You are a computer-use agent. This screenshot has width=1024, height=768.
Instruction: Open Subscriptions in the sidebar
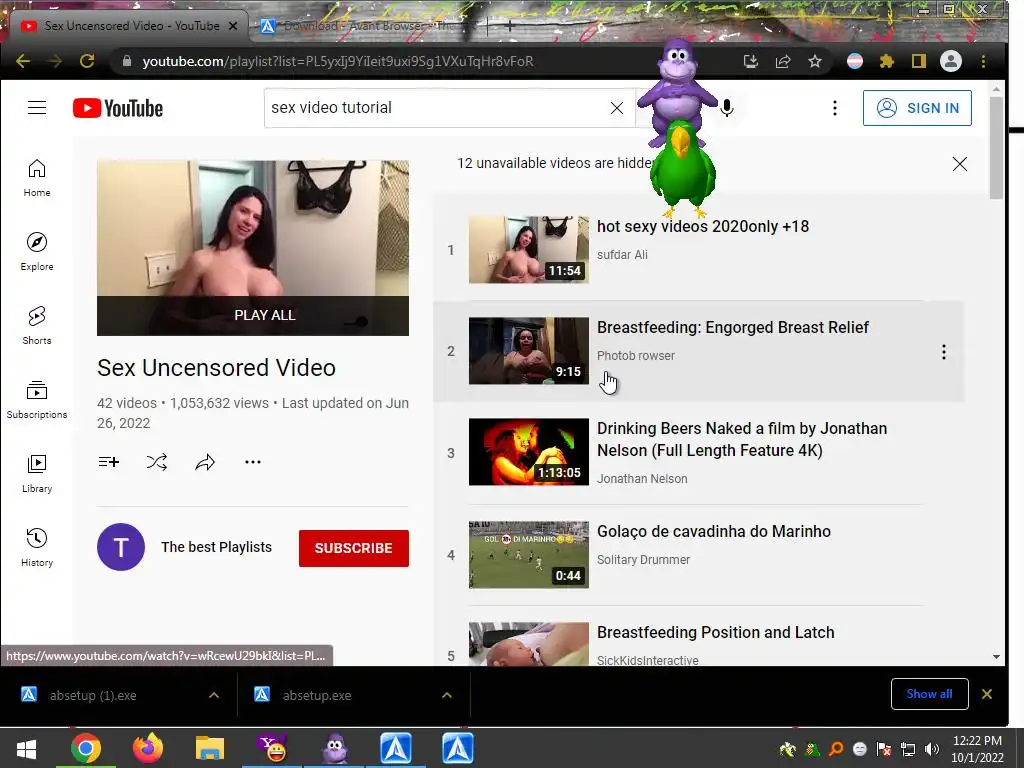tap(37, 400)
